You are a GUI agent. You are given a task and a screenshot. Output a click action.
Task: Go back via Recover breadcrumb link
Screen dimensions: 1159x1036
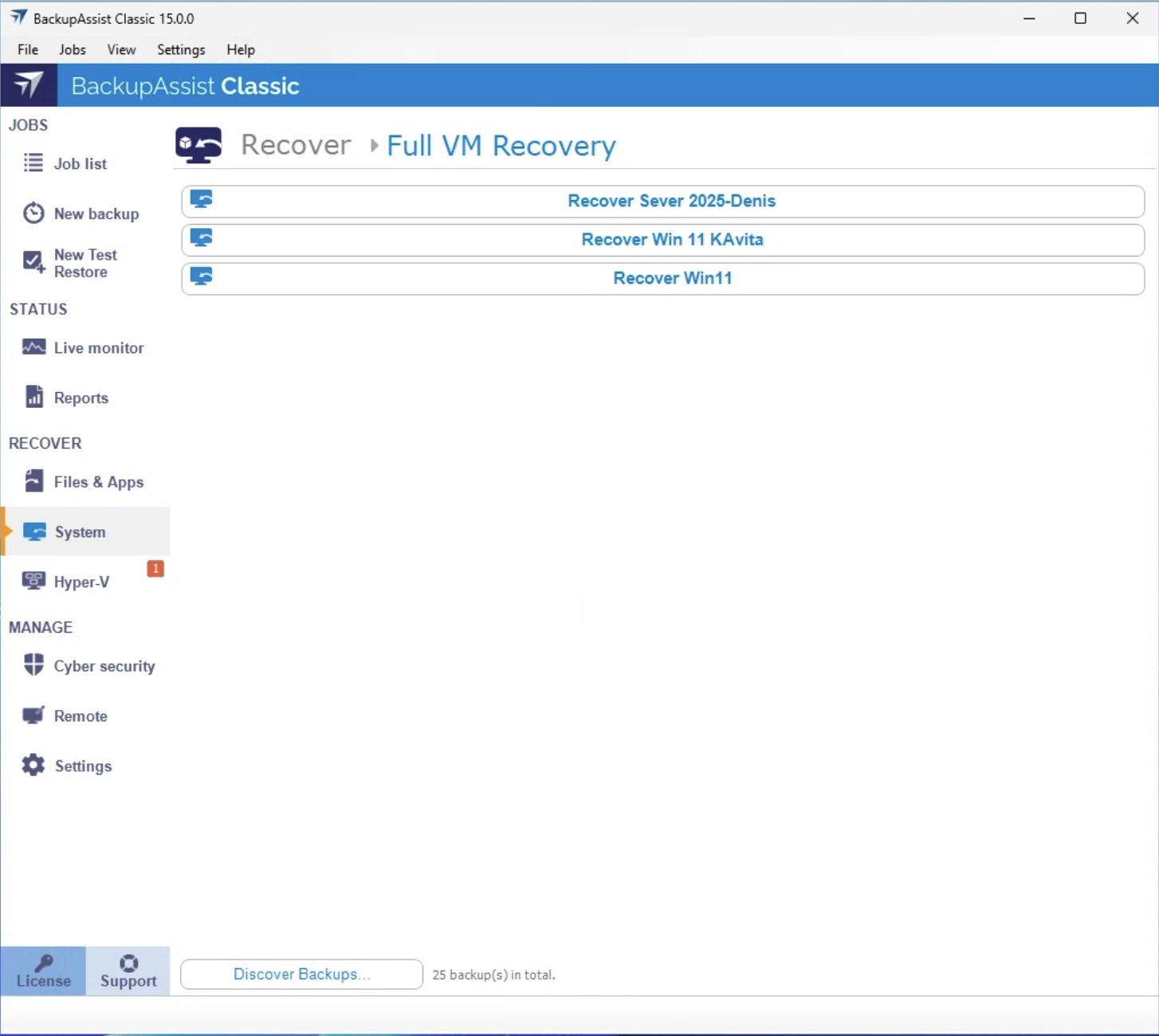(296, 145)
